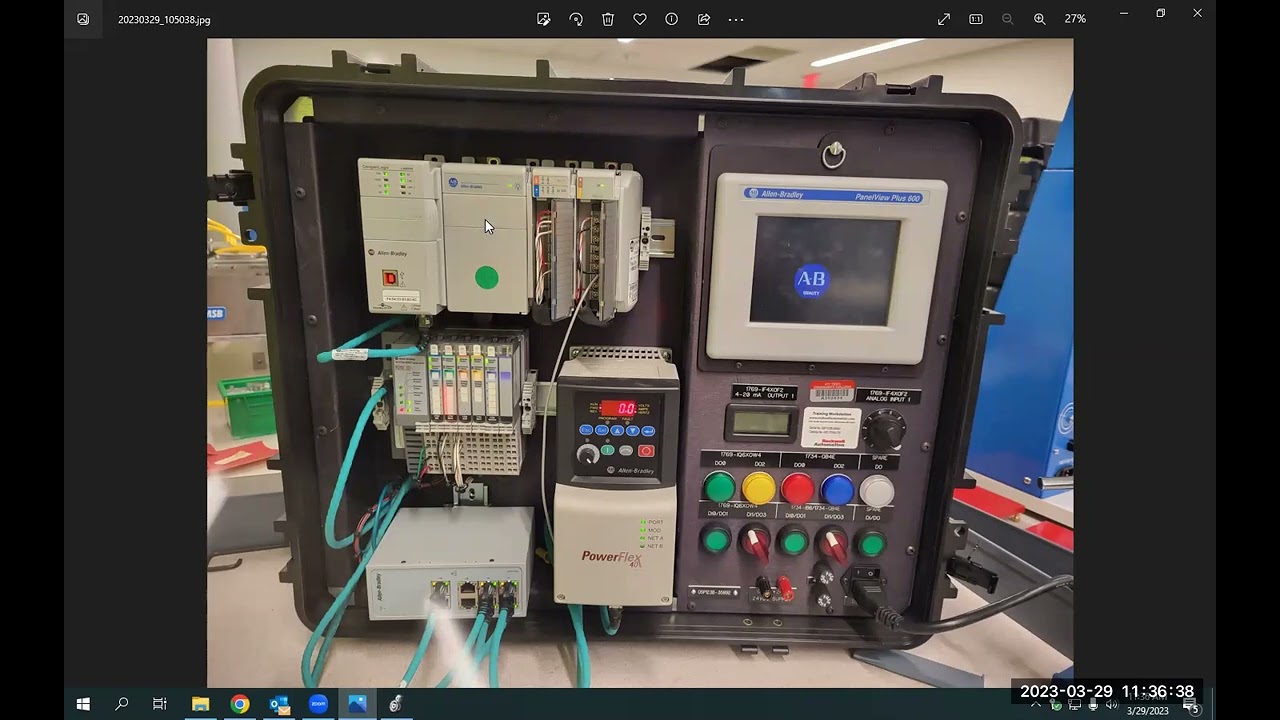Screen dimensions: 1280x720
Task: Enter full screen view
Action: coord(944,19)
